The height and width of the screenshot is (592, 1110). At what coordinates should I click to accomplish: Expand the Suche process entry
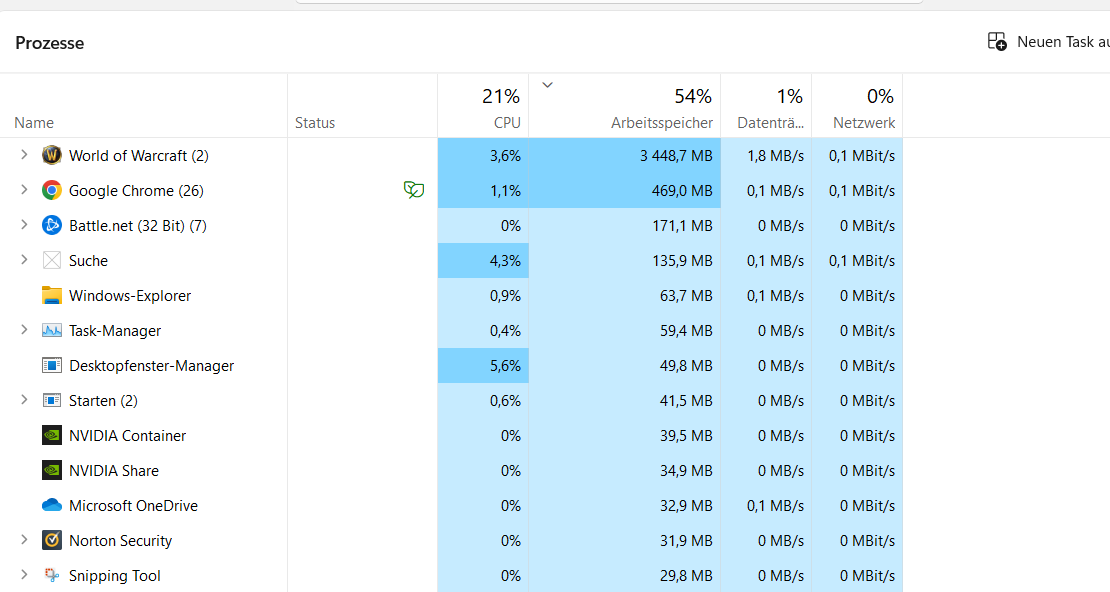coord(24,260)
